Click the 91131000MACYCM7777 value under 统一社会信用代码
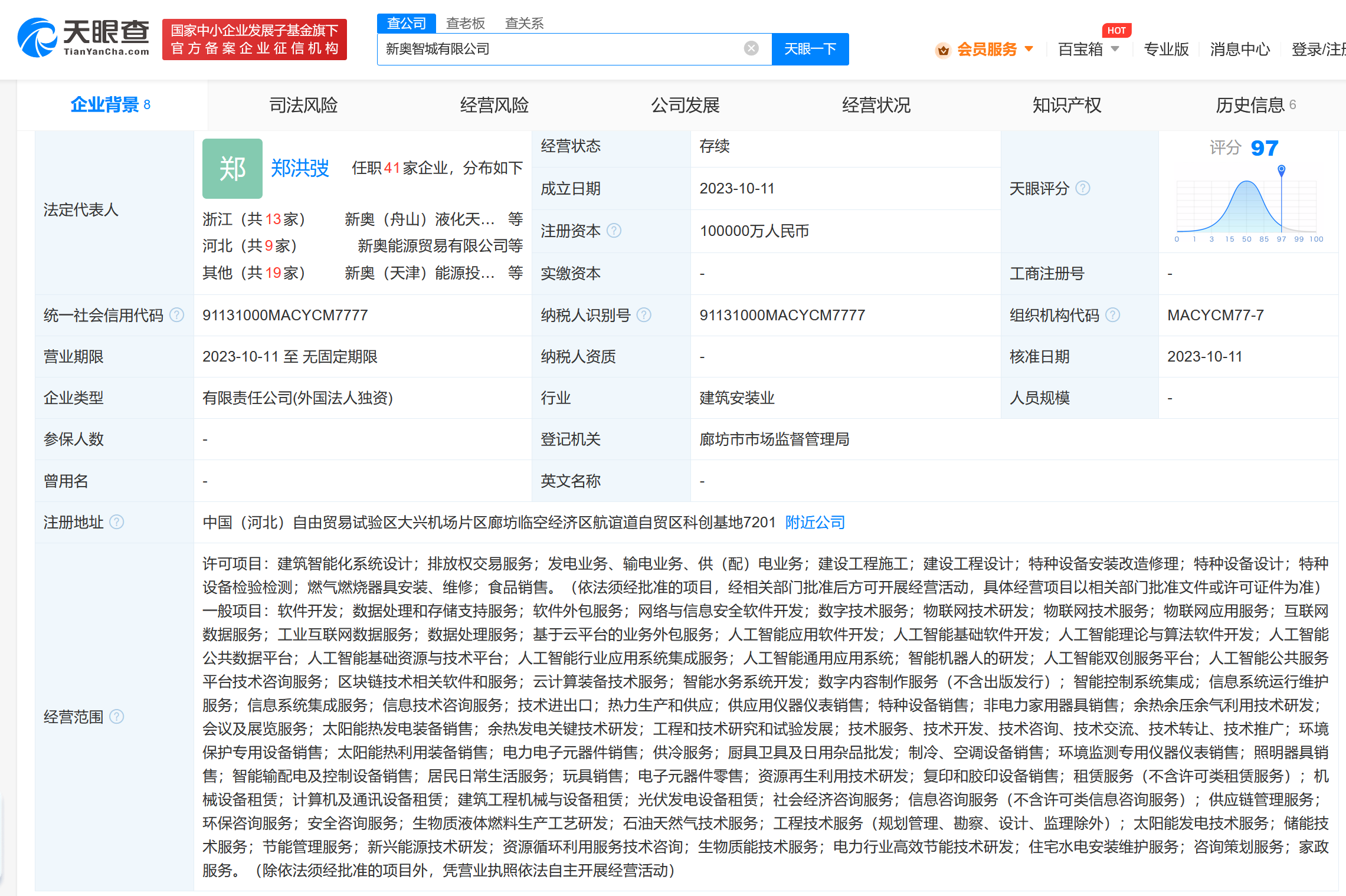 (x=285, y=315)
